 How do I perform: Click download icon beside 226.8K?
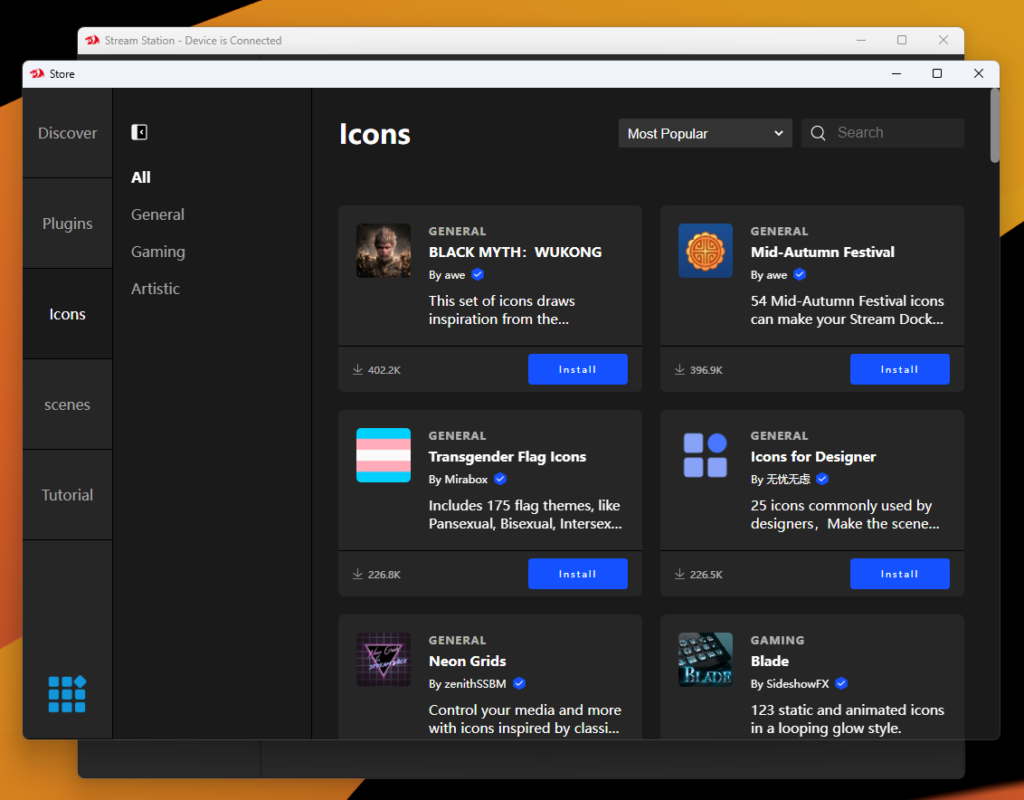(x=358, y=574)
